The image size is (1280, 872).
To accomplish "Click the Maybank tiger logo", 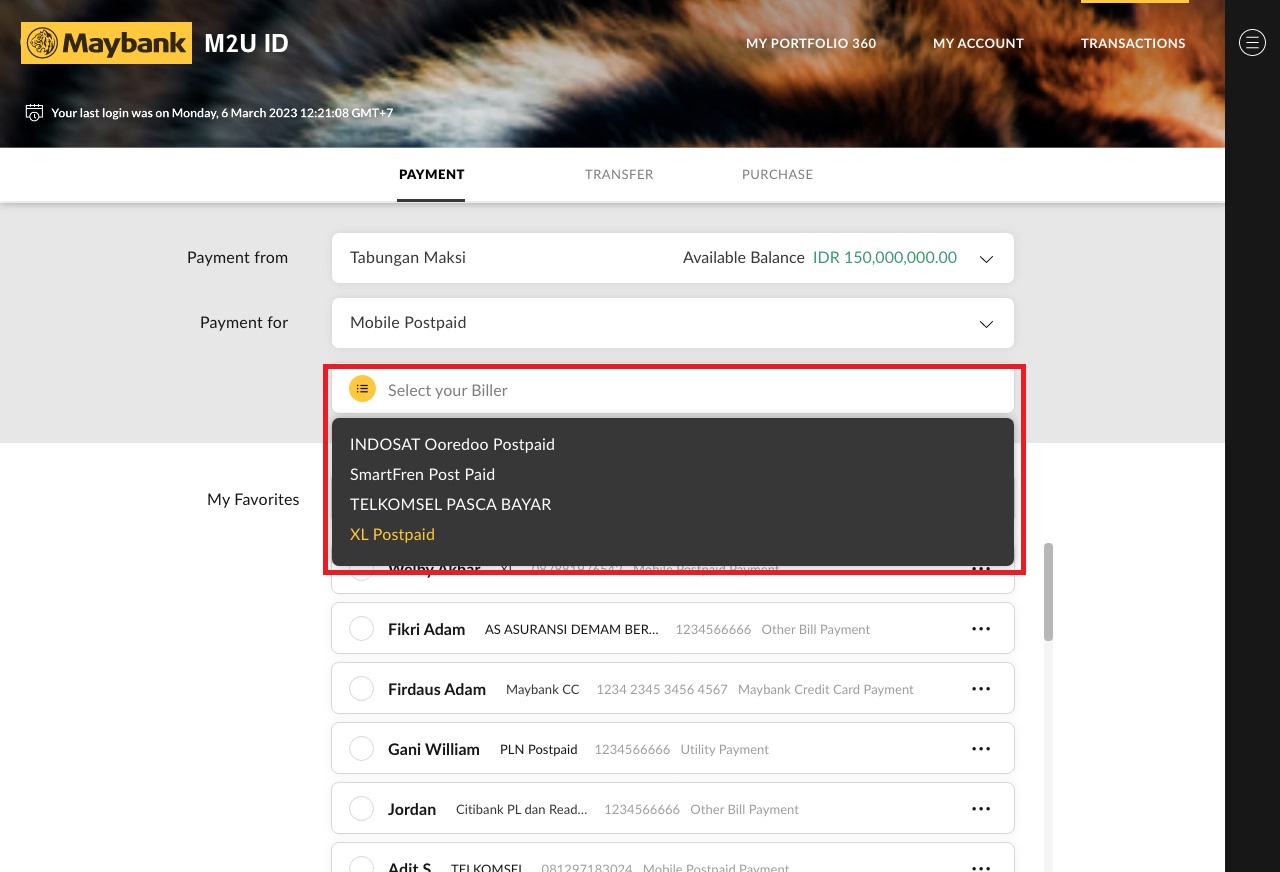I will tap(42, 43).
